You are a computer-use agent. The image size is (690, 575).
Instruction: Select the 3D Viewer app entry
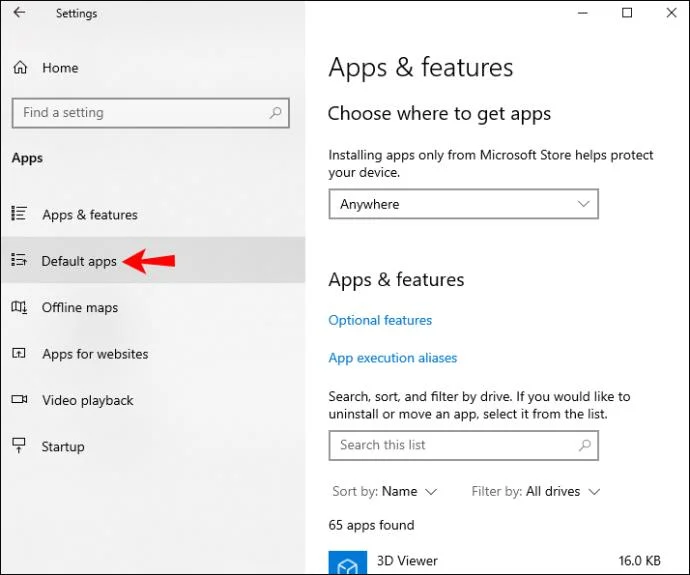(495, 562)
